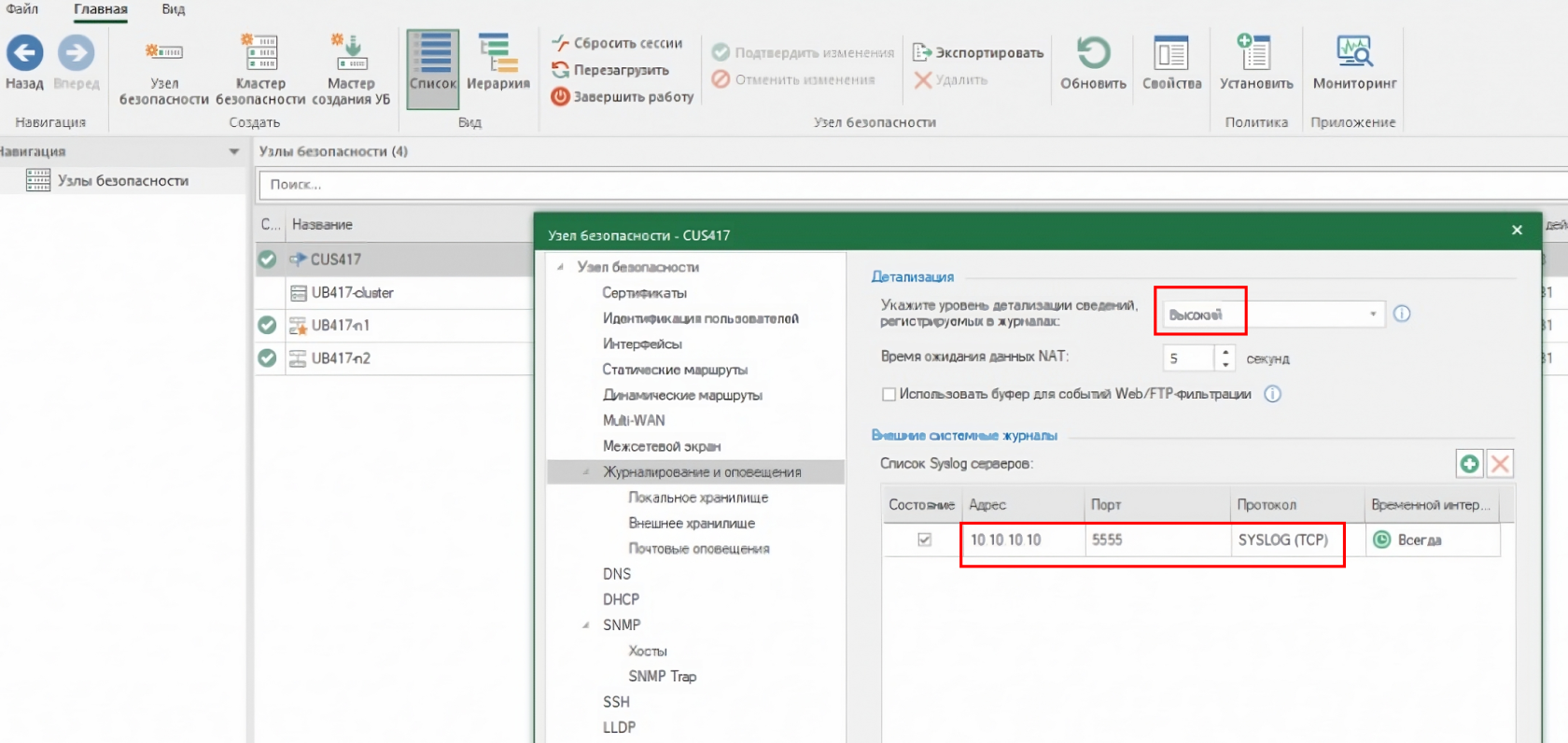This screenshot has width=1568, height=743.
Task: Click Сбросить сессии
Action: pos(617,43)
